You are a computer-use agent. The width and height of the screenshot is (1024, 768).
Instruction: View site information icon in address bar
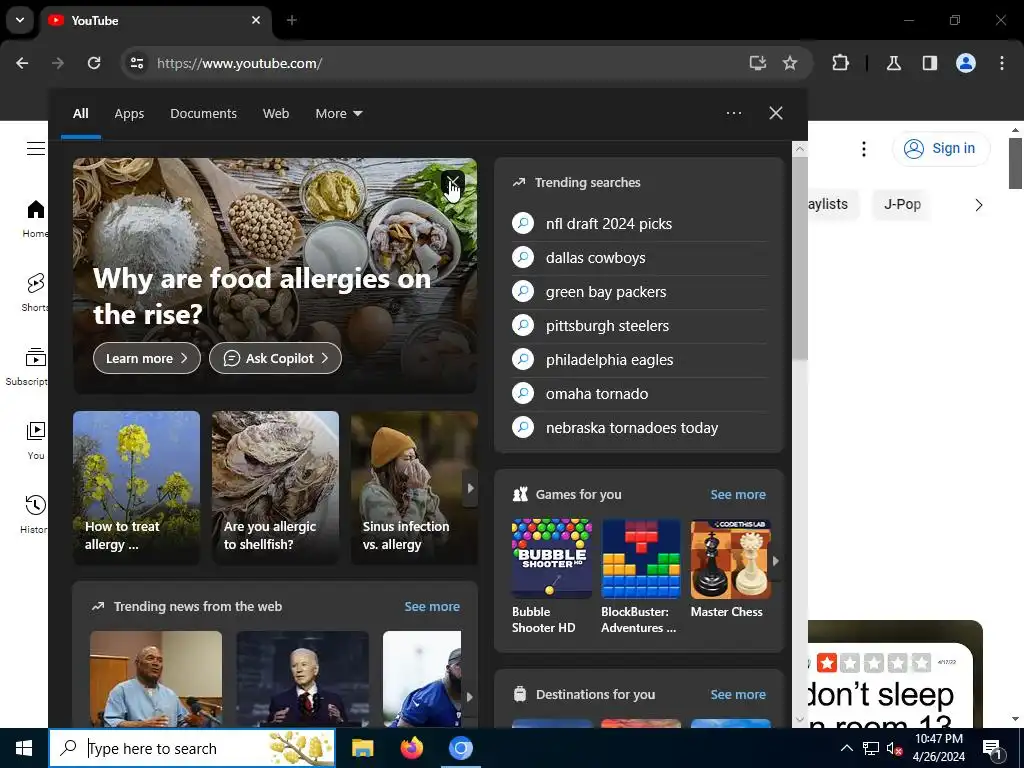137,63
